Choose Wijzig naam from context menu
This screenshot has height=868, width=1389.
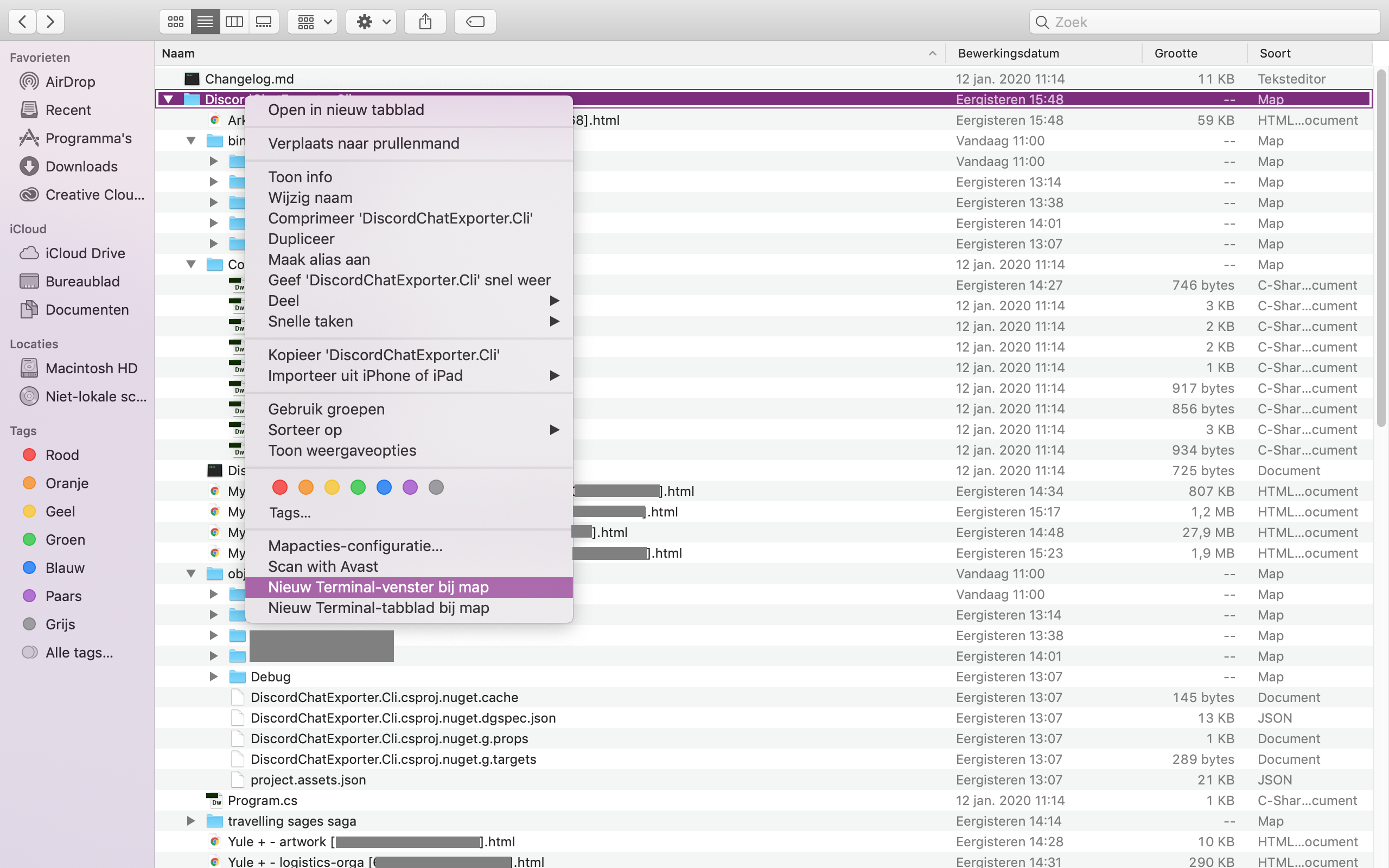pos(409,197)
